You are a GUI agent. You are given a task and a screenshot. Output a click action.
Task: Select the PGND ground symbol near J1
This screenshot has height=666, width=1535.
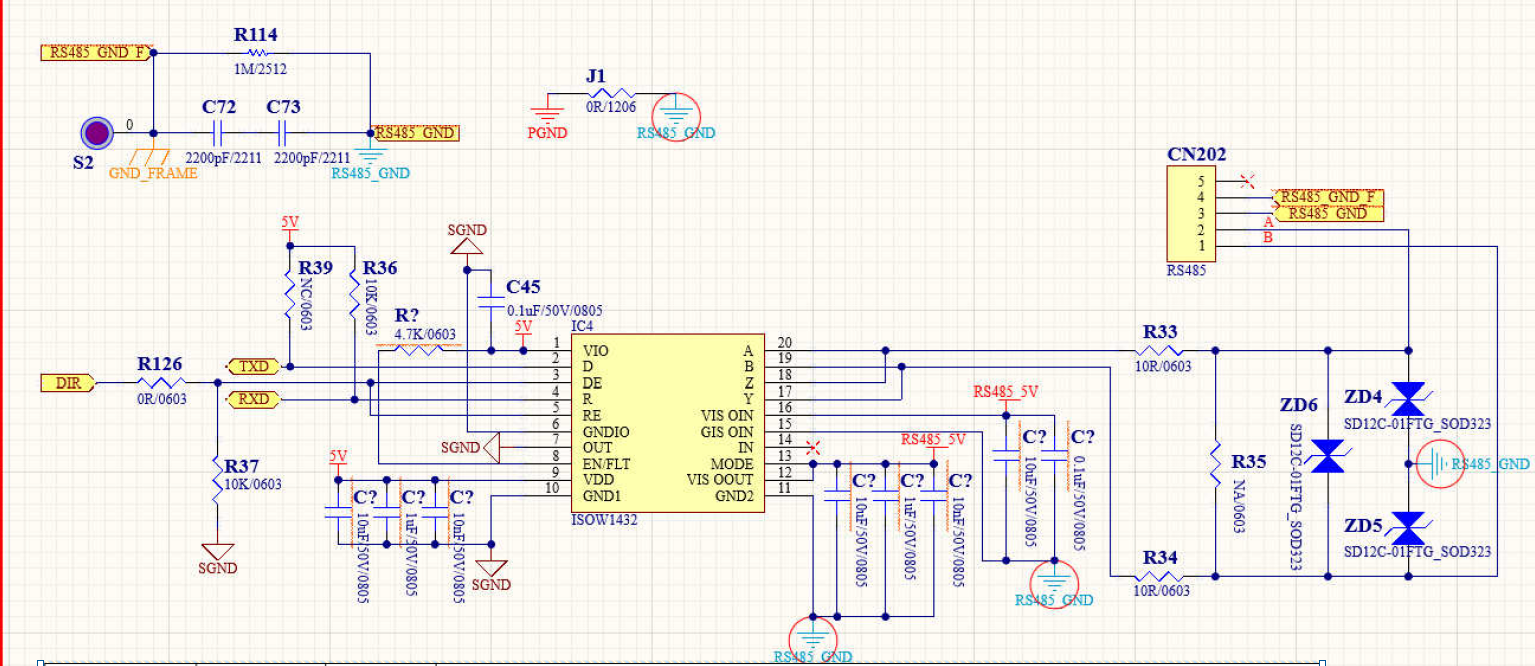click(x=548, y=111)
